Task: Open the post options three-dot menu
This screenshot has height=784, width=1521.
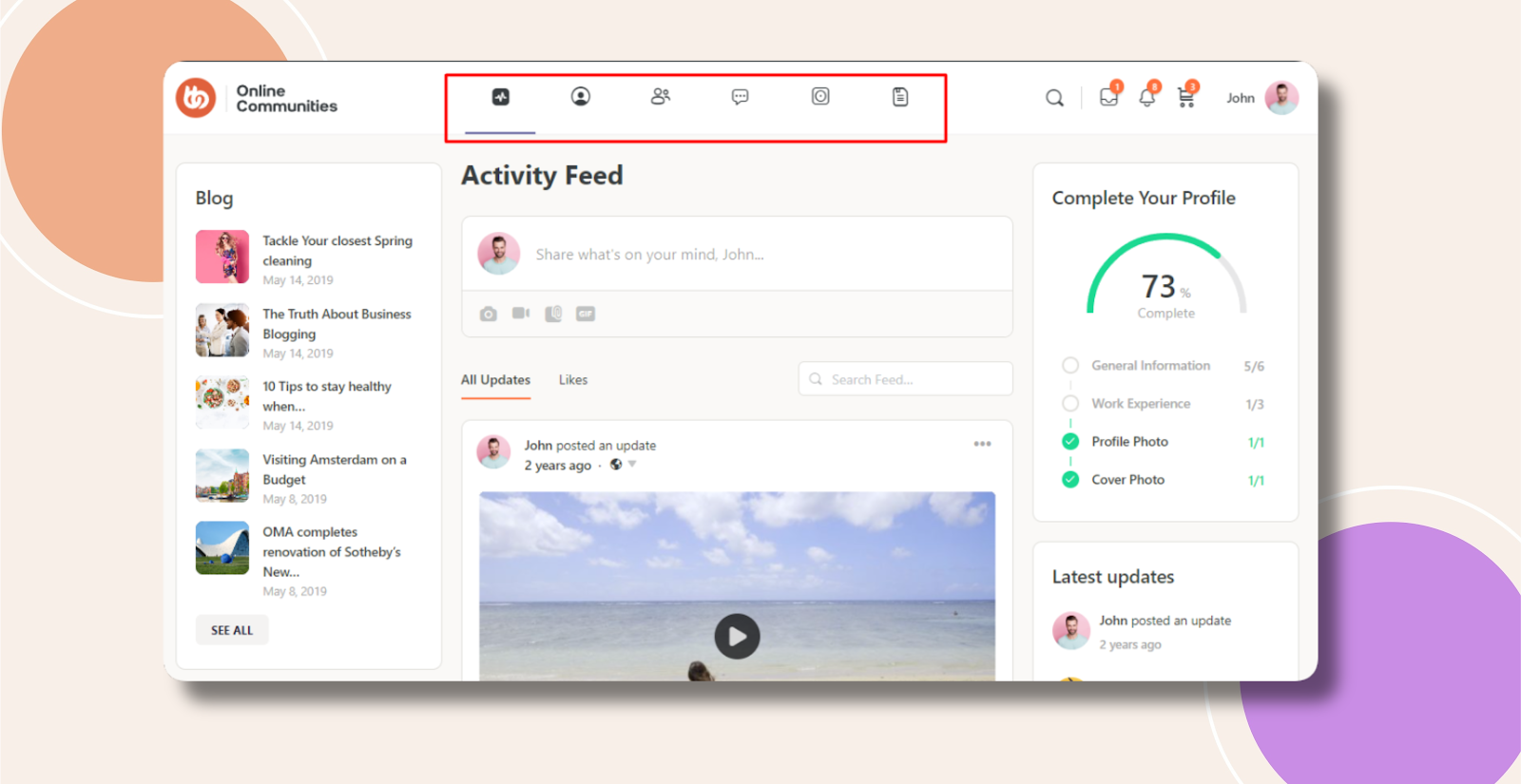Action: [x=982, y=444]
